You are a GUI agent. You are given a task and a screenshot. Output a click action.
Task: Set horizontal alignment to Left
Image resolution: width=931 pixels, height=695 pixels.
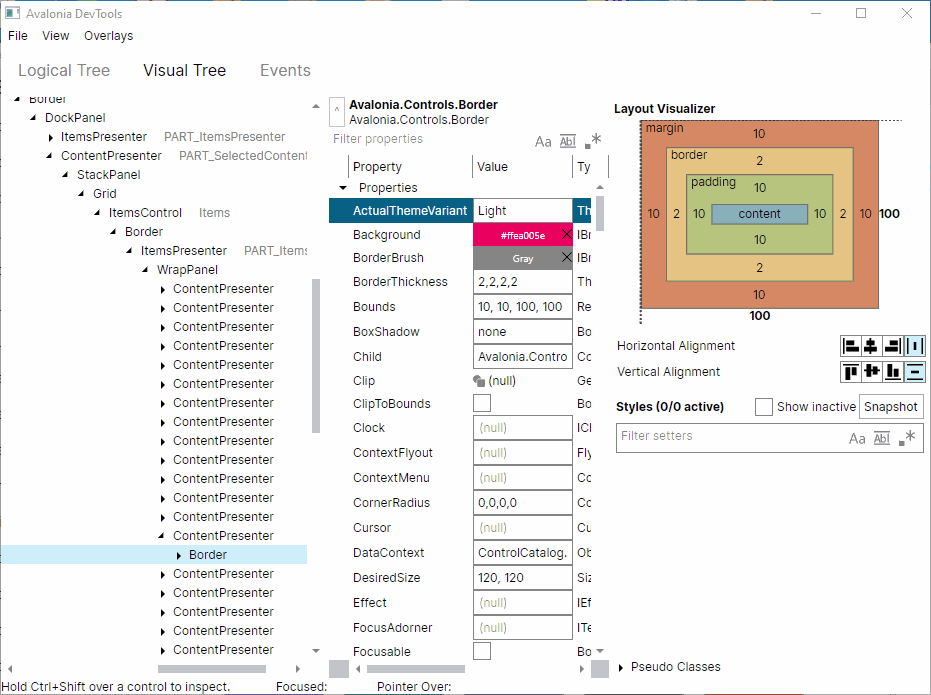[851, 345]
